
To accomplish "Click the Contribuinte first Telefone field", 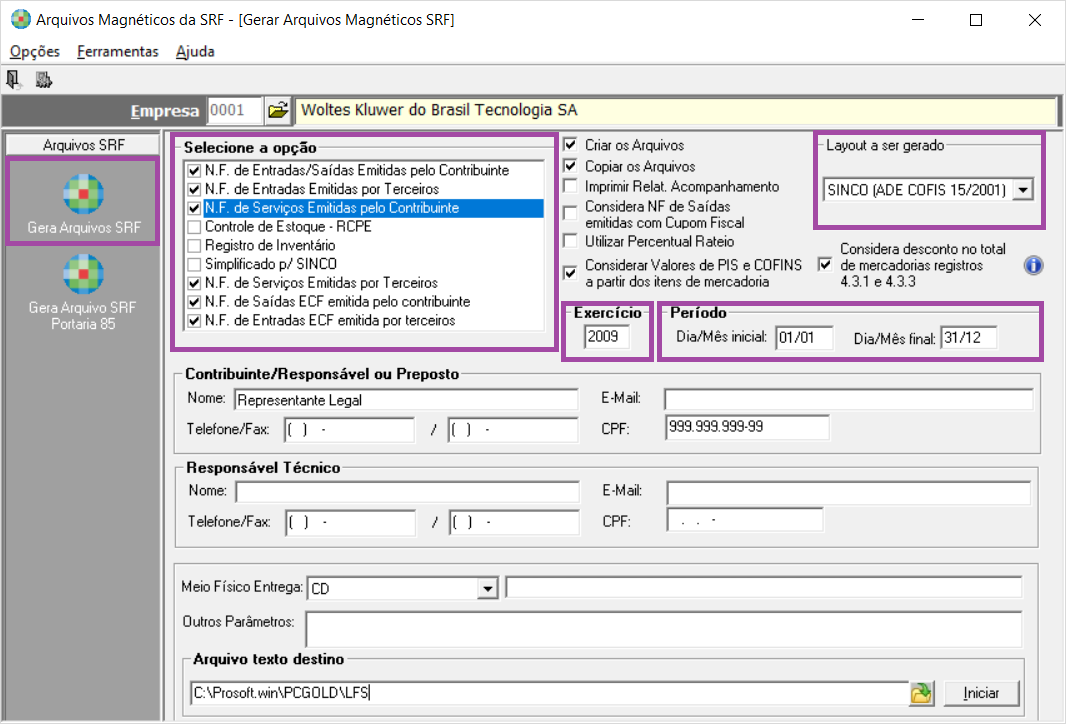I will (x=349, y=430).
